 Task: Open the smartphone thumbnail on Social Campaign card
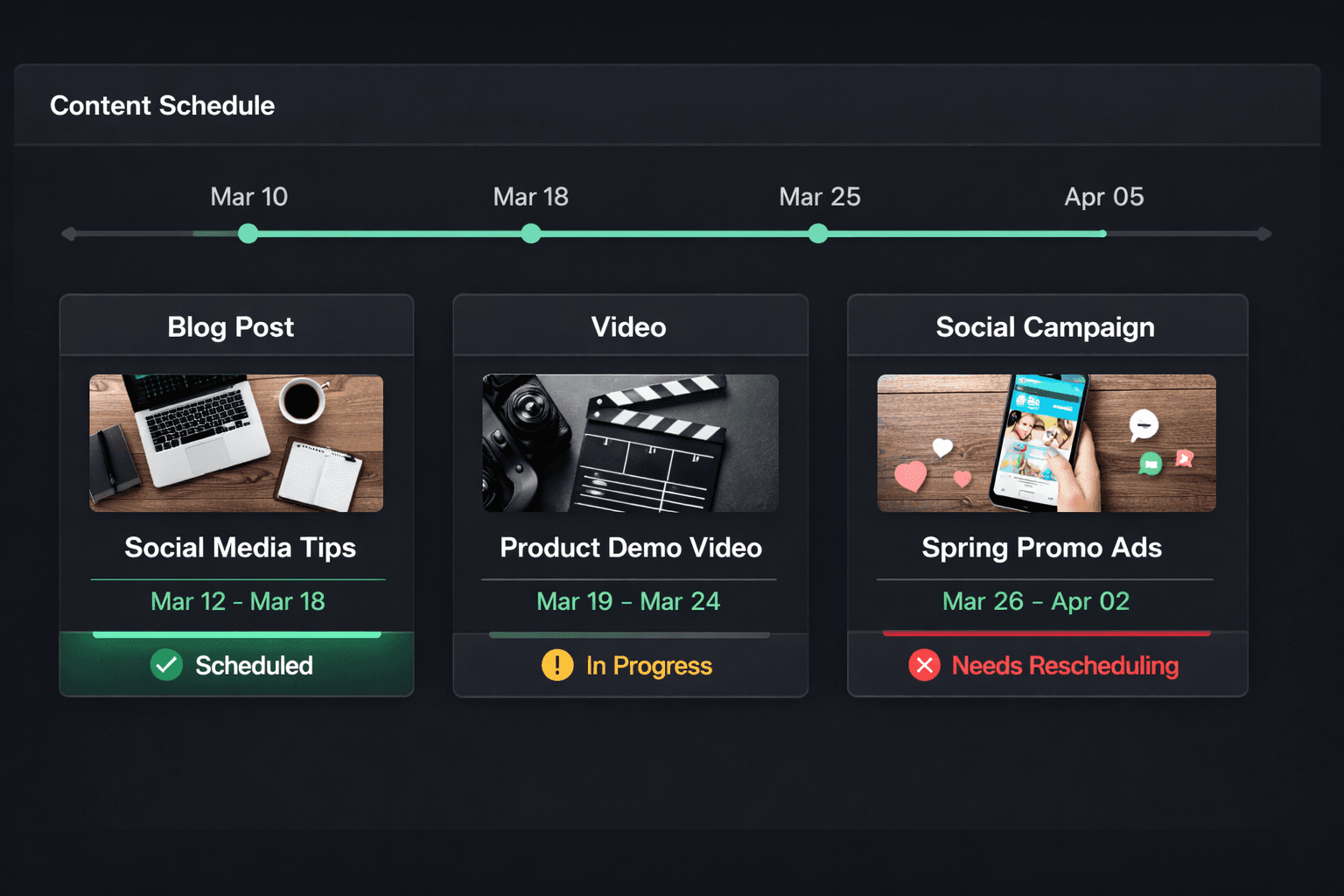tap(1046, 443)
